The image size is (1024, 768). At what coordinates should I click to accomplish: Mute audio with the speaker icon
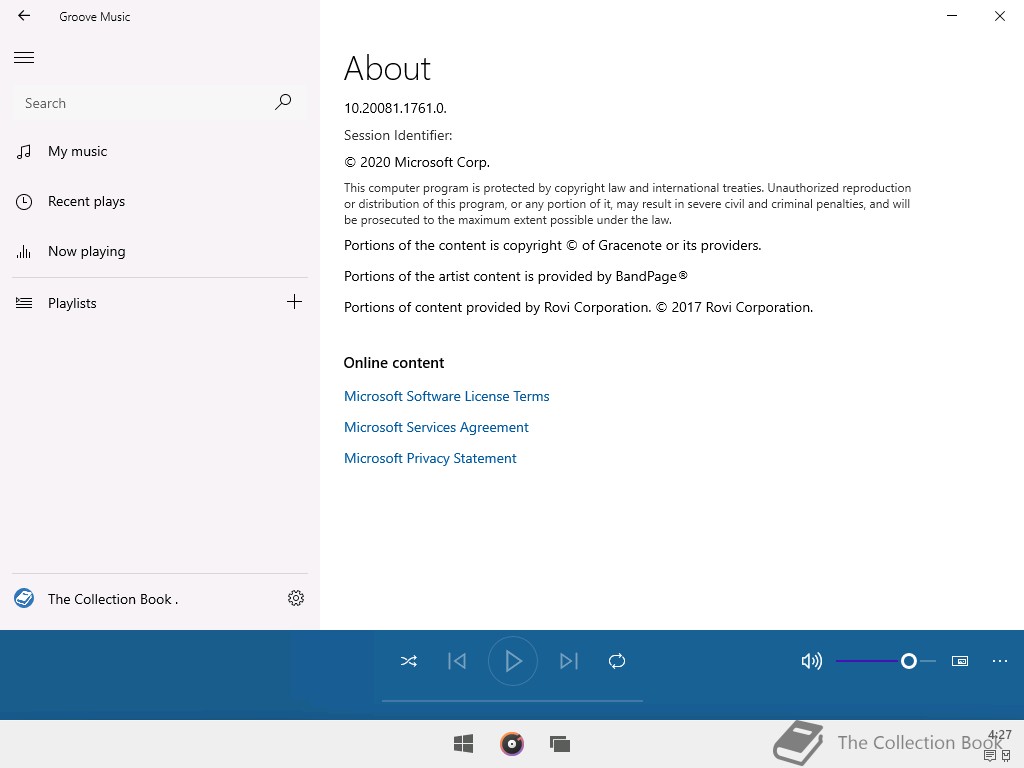click(x=812, y=662)
